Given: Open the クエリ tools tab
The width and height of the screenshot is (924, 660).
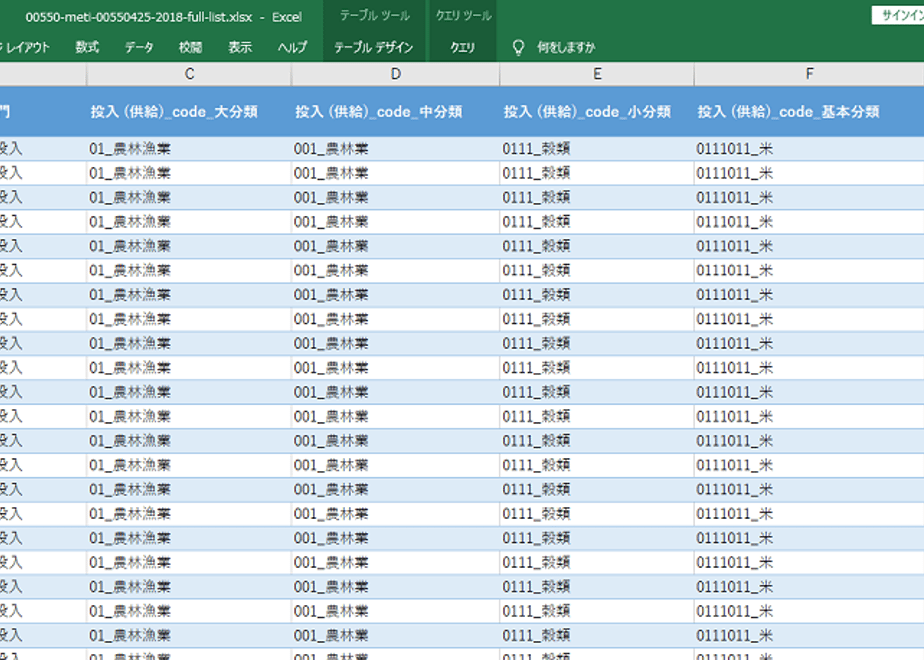Looking at the screenshot, I should 463,48.
